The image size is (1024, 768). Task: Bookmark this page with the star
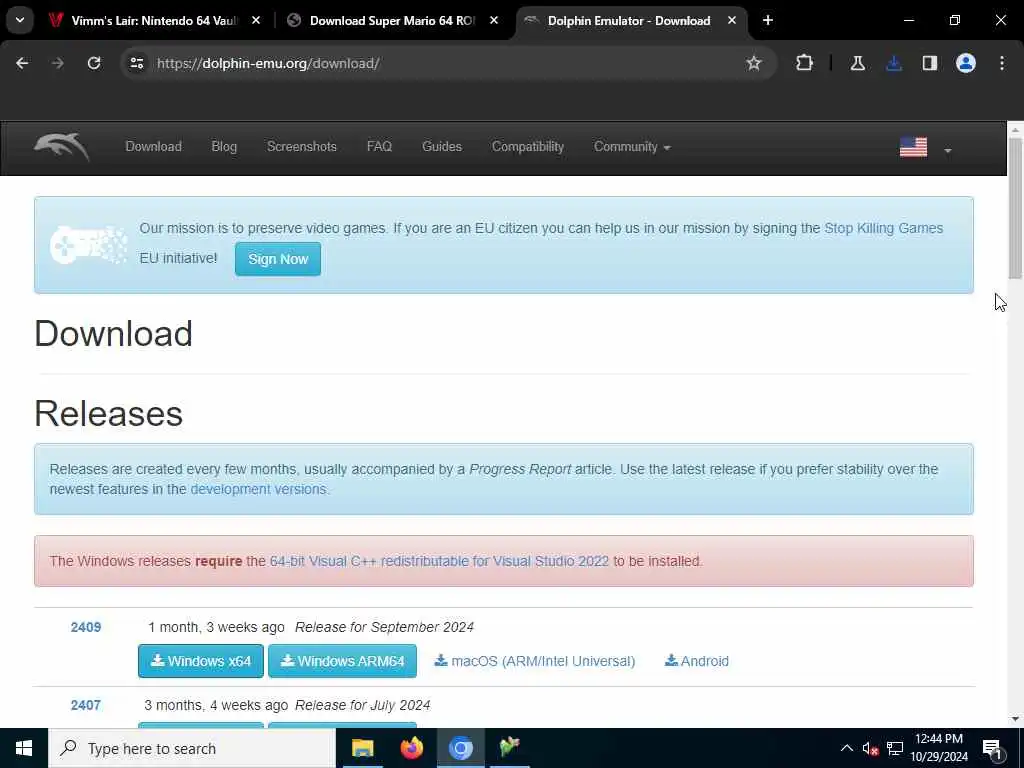click(754, 63)
